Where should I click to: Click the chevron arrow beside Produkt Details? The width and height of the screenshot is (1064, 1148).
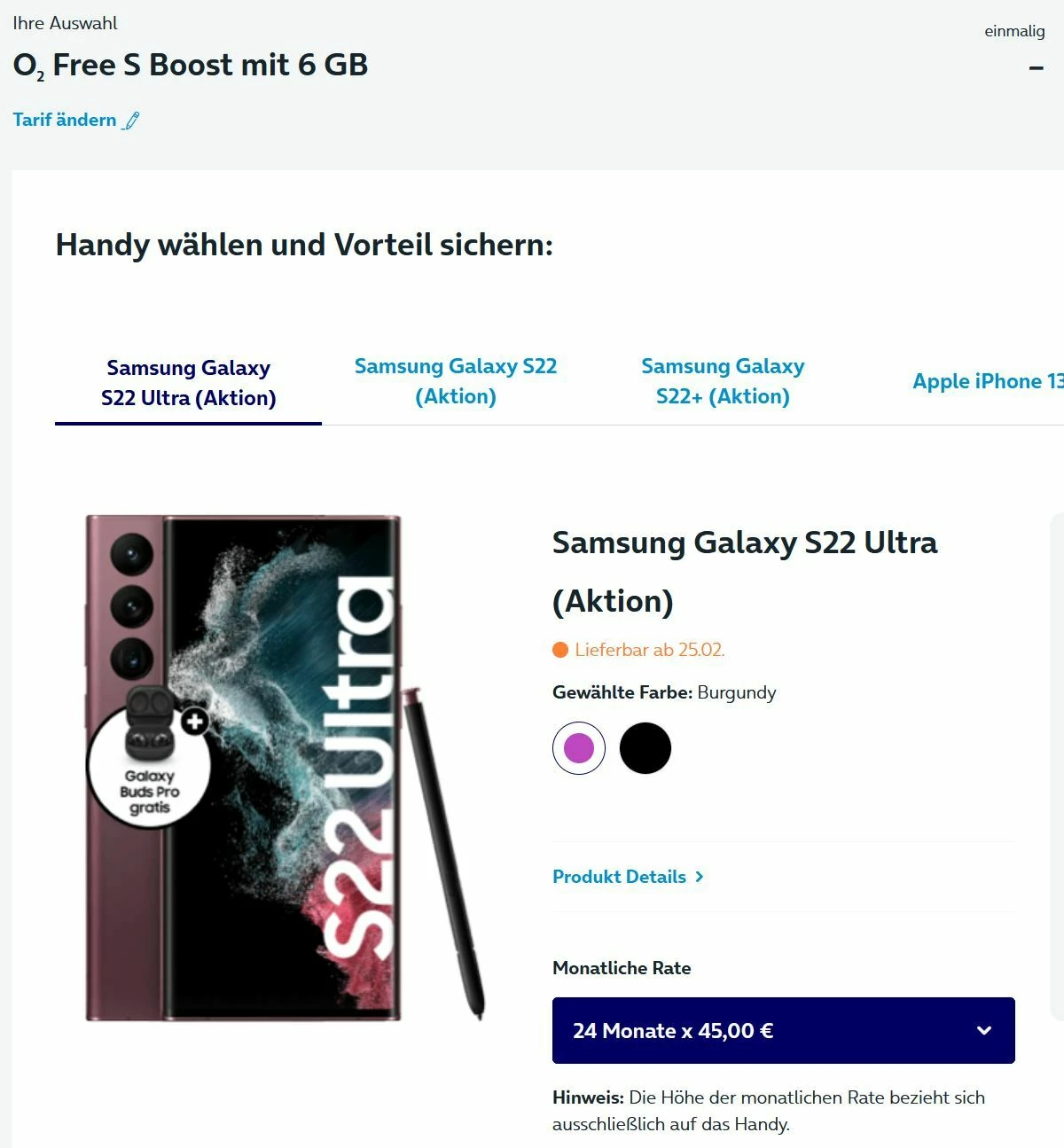point(700,877)
